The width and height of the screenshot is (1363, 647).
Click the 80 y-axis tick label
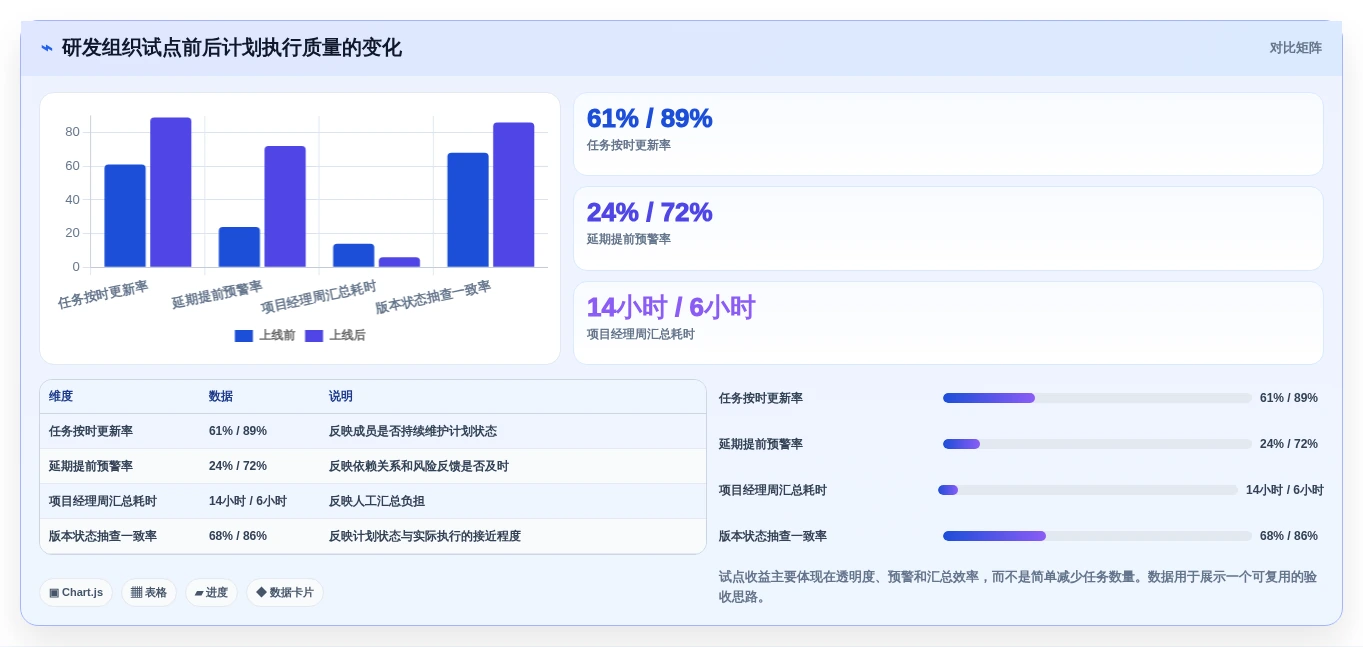pyautogui.click(x=72, y=132)
